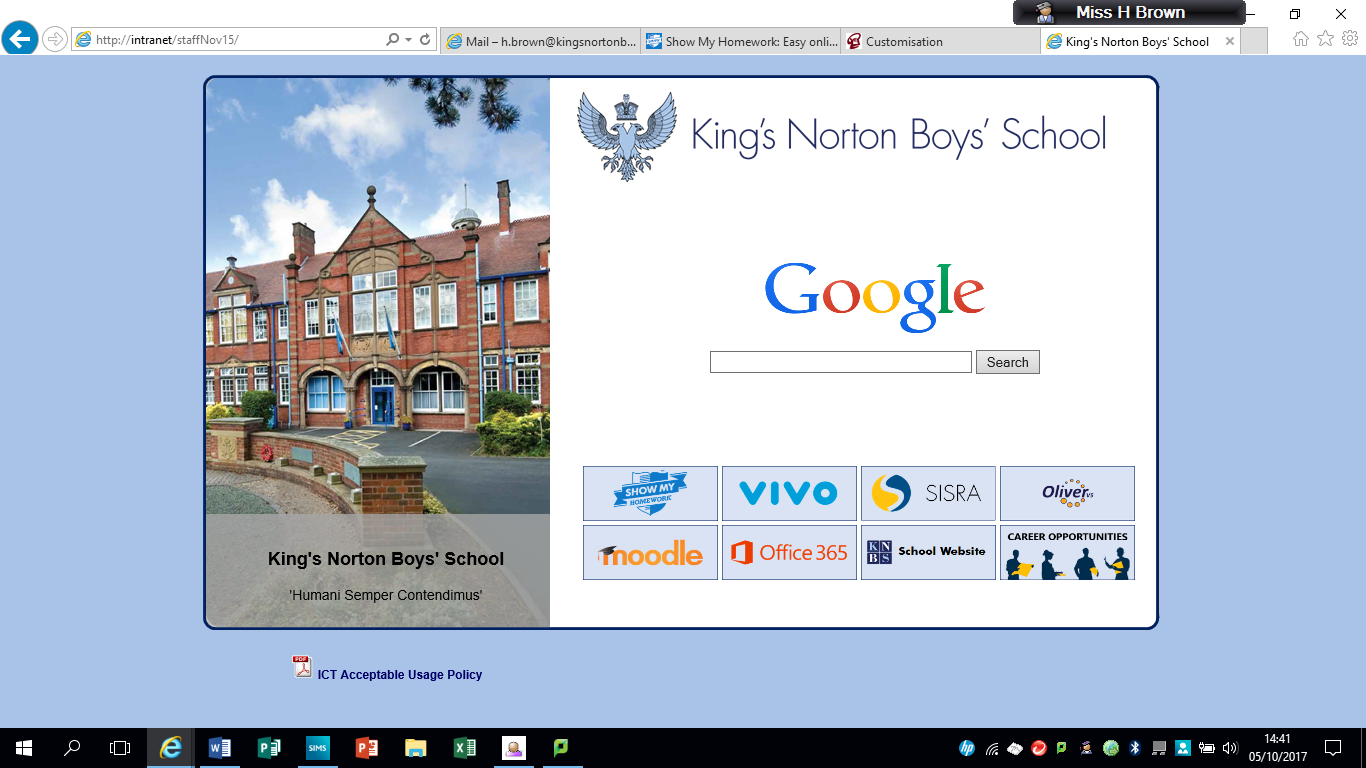
Task: Open the Show My Homework tile
Action: [650, 493]
